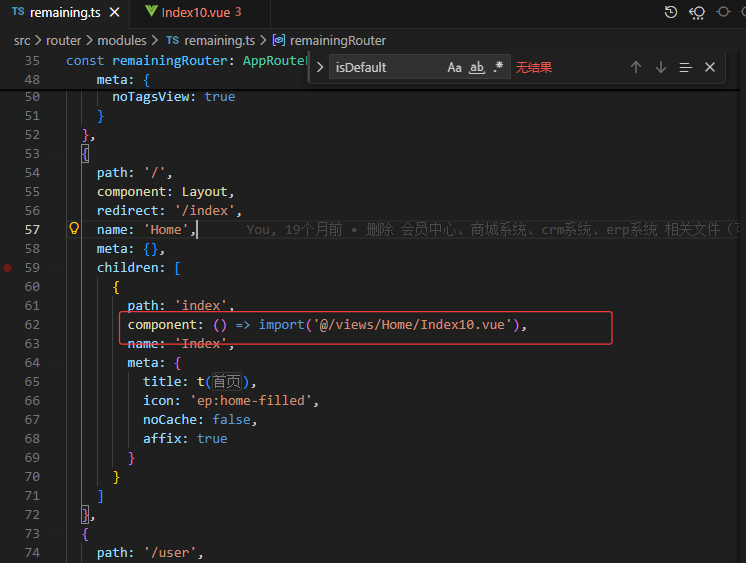Viewport: 746px width, 563px height.
Task: Click the lightbulb code action icon
Action: 73,229
